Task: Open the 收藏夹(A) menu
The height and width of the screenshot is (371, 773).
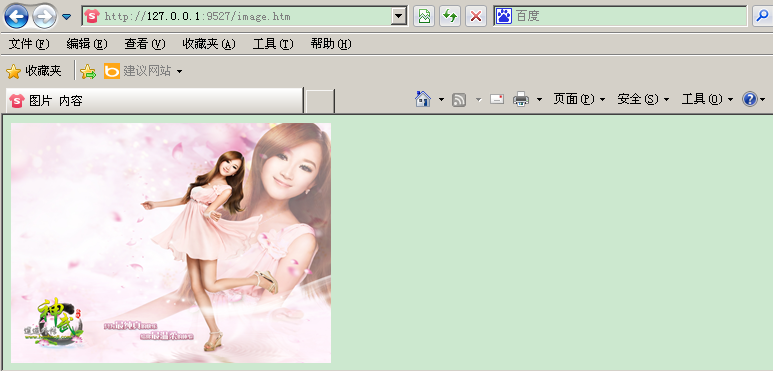Action: (209, 44)
